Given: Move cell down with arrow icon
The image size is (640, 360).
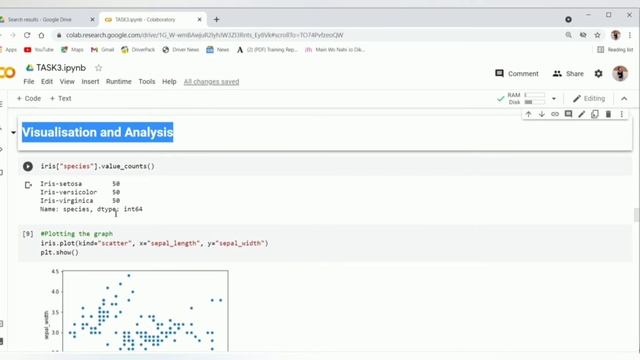Looking at the screenshot, I should pyautogui.click(x=542, y=114).
